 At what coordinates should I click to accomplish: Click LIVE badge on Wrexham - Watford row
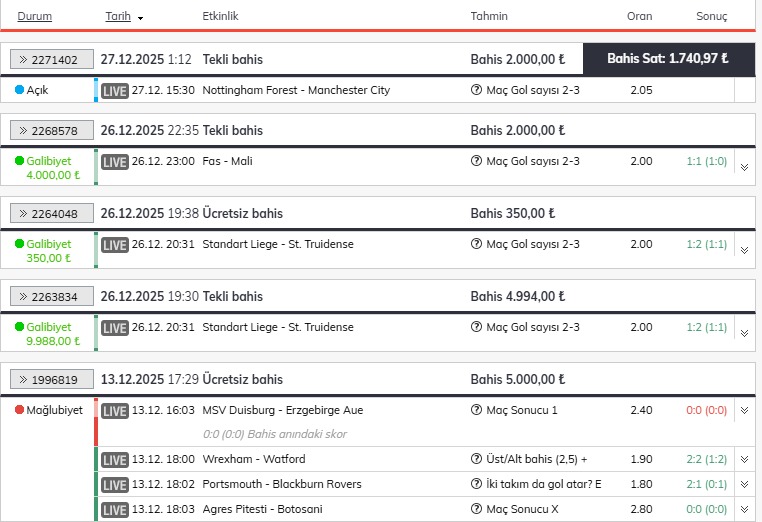coord(115,460)
